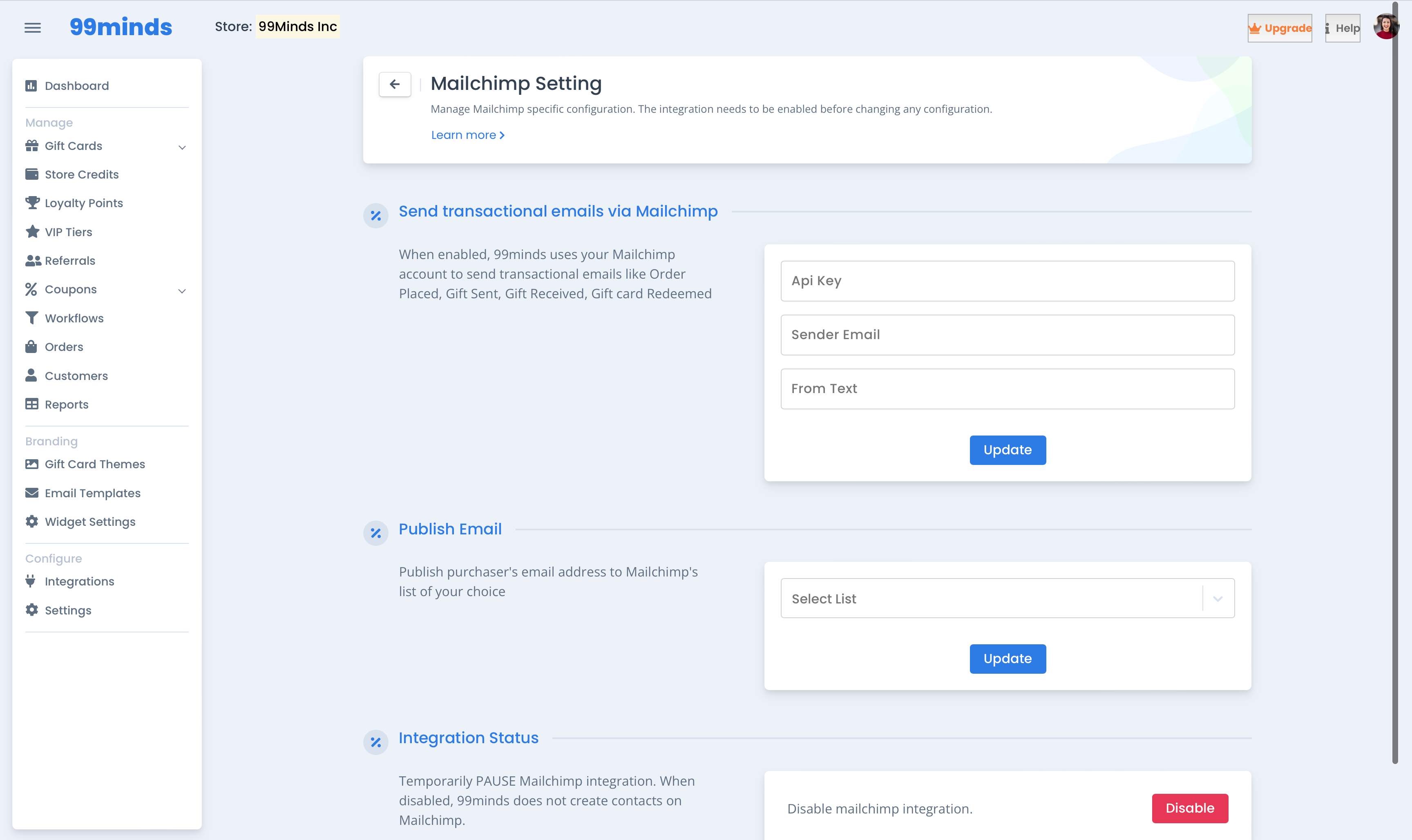This screenshot has height=840, width=1412.
Task: Click the Customers person icon
Action: tap(31, 375)
